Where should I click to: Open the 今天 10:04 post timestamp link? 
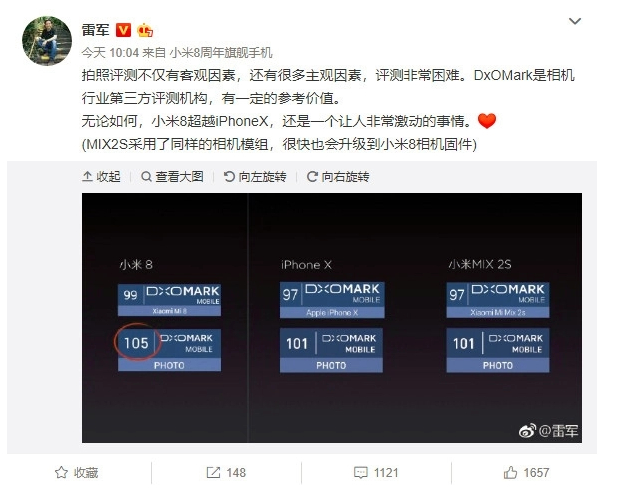point(110,52)
